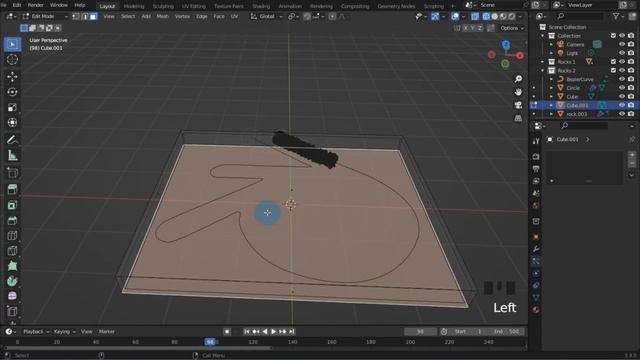The width and height of the screenshot is (640, 360).
Task: Click the zoom viewport magnifier icon
Action: [518, 79]
